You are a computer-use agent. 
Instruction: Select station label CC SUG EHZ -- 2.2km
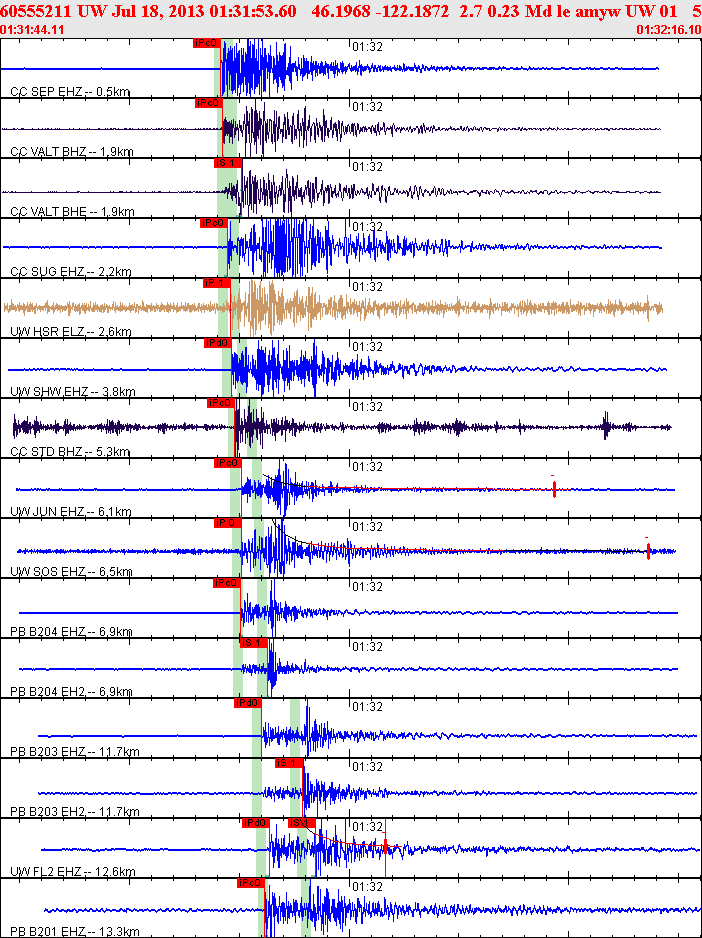(71, 272)
